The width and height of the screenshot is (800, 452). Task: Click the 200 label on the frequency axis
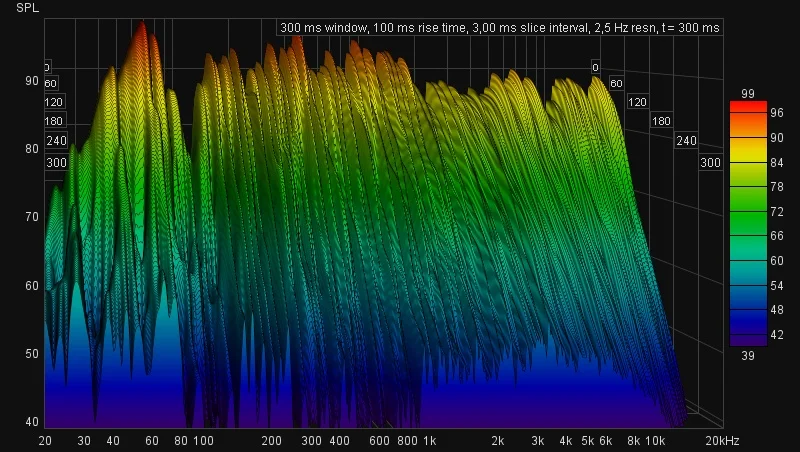tap(271, 441)
